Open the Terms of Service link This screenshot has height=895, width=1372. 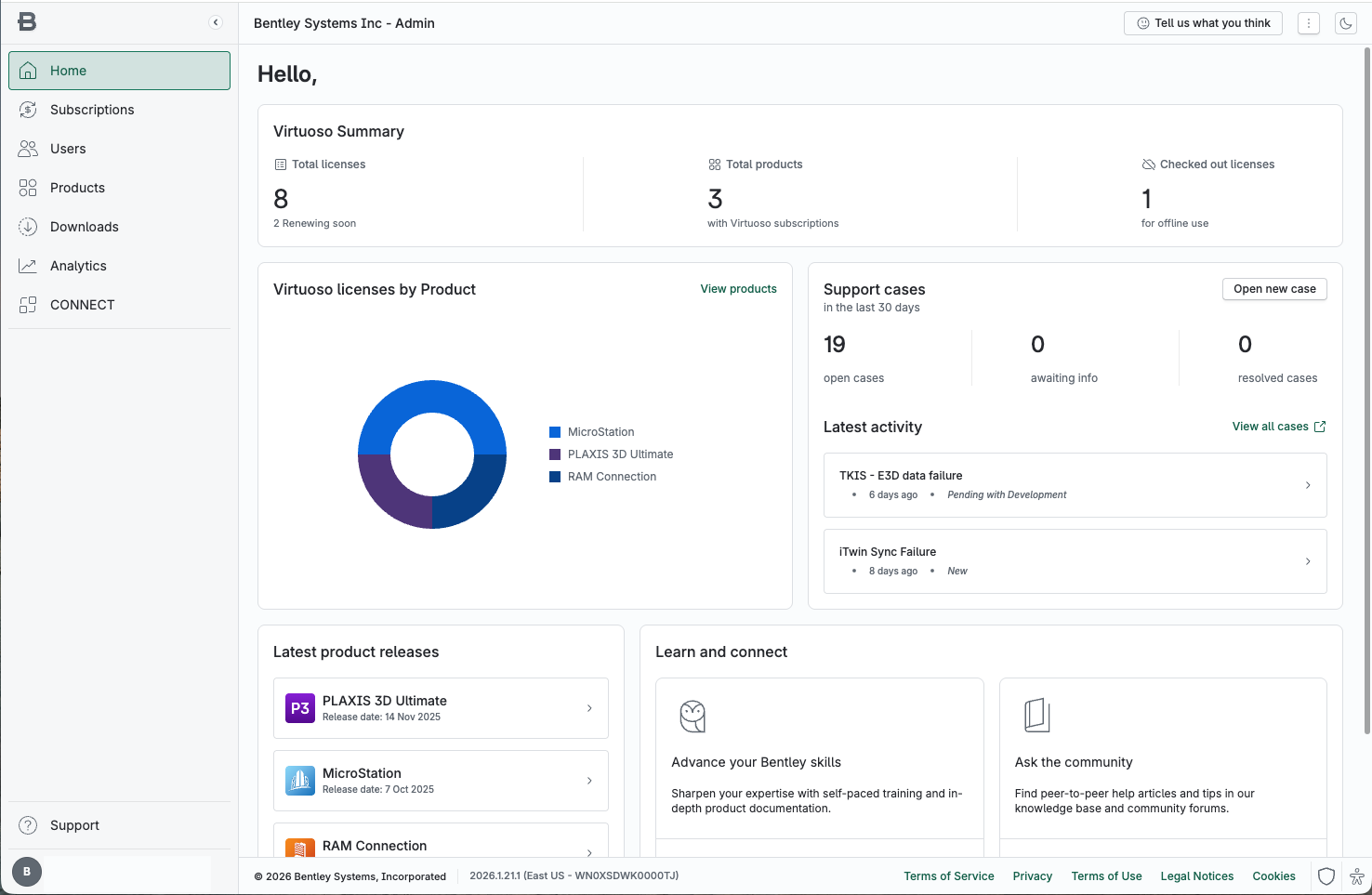click(948, 876)
